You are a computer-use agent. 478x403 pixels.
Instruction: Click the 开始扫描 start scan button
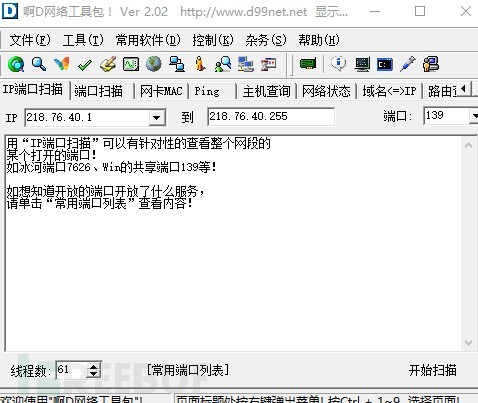click(433, 370)
